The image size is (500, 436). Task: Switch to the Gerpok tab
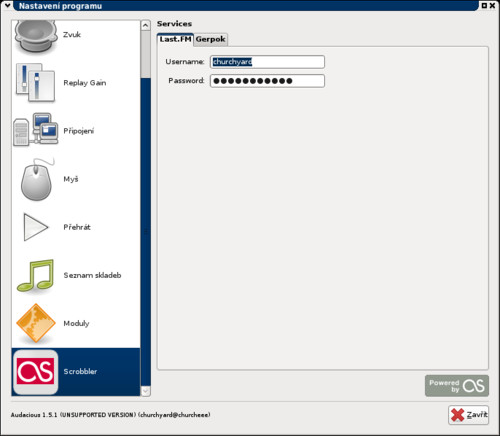click(x=210, y=39)
